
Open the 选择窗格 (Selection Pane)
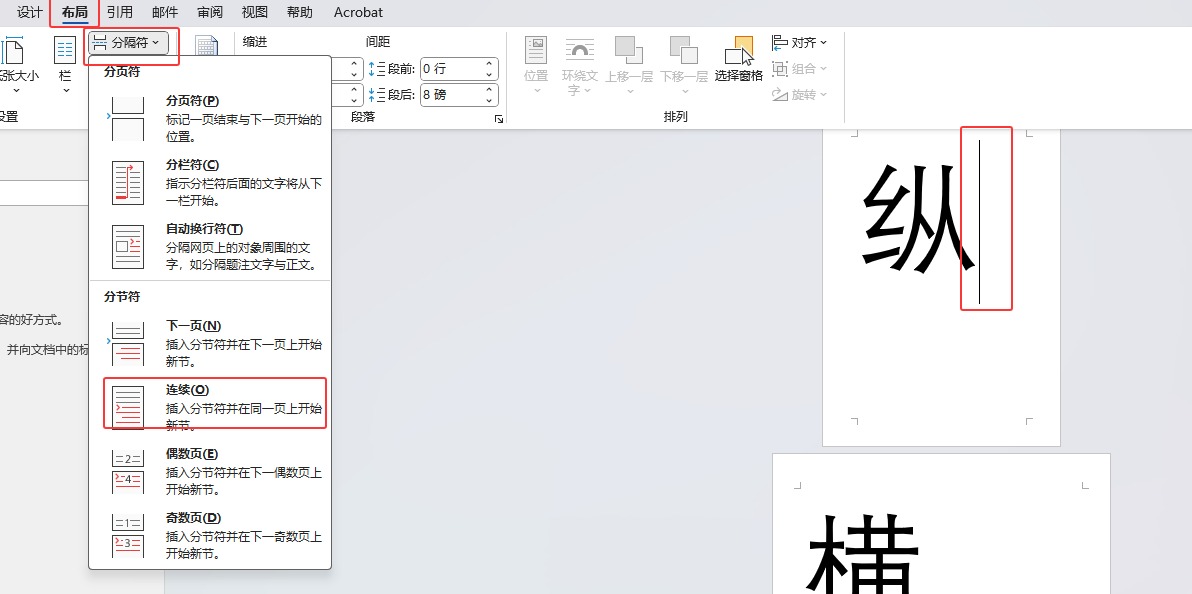[x=739, y=57]
